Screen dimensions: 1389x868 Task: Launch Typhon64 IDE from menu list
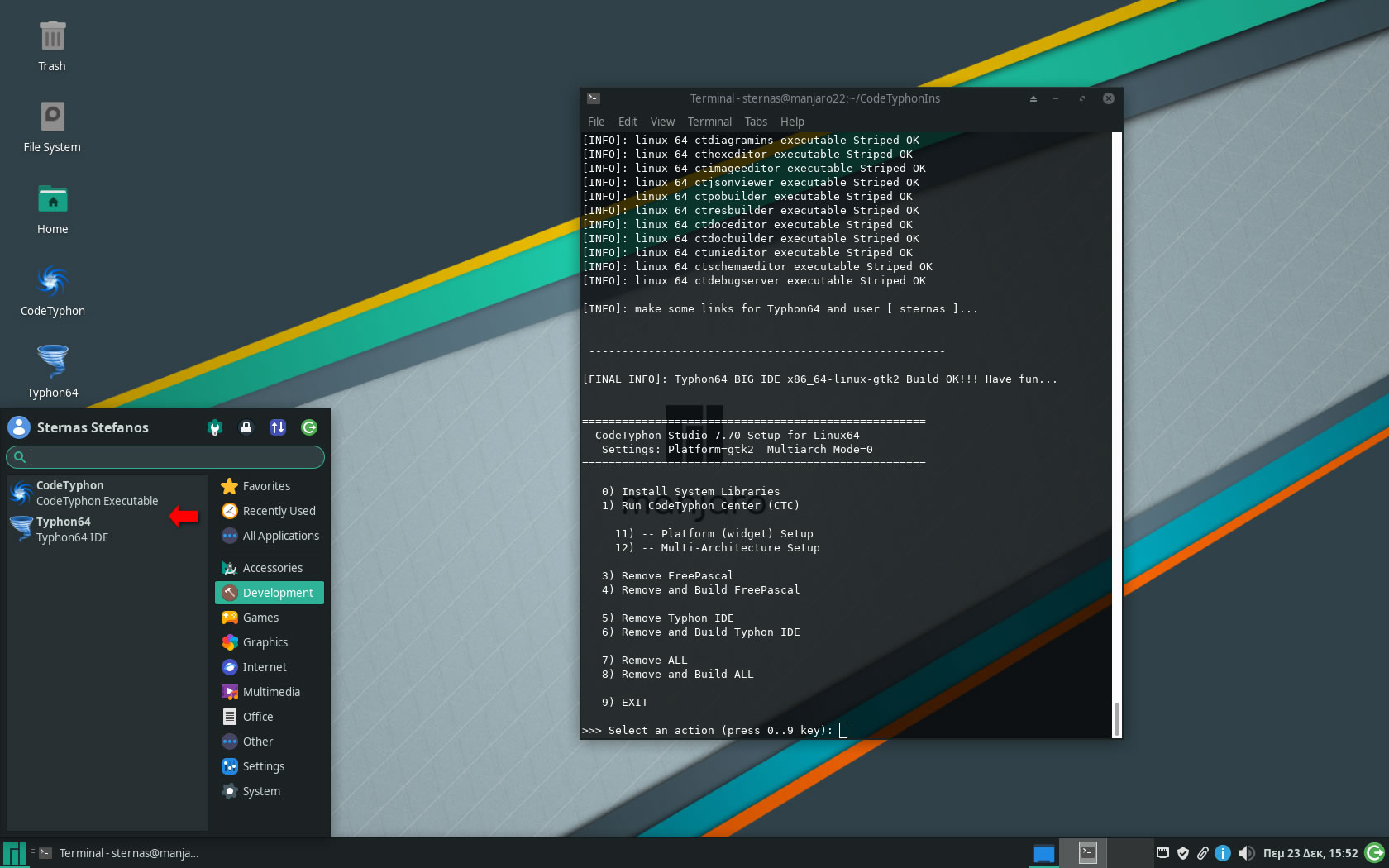tap(106, 529)
